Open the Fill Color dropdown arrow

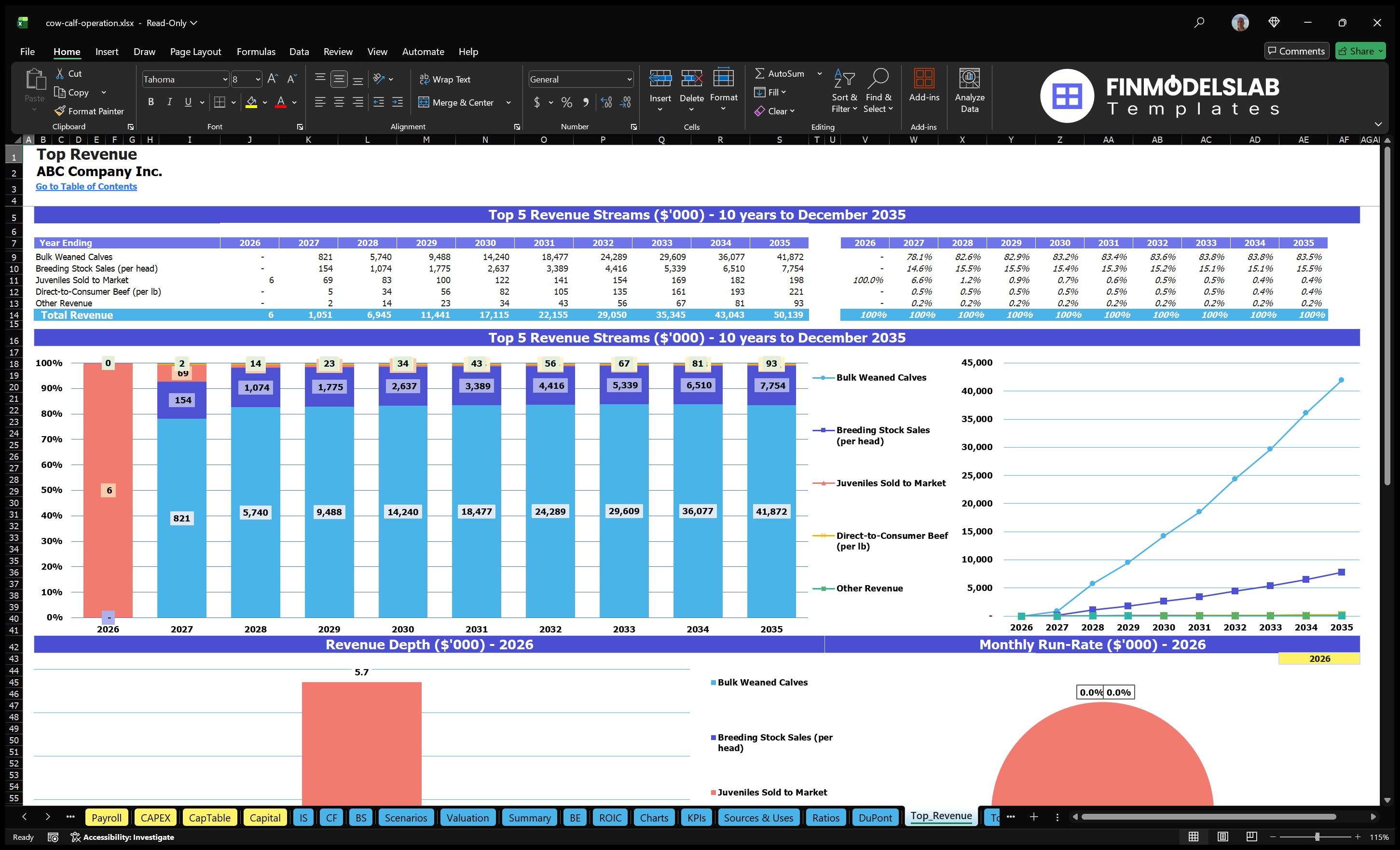pyautogui.click(x=265, y=103)
